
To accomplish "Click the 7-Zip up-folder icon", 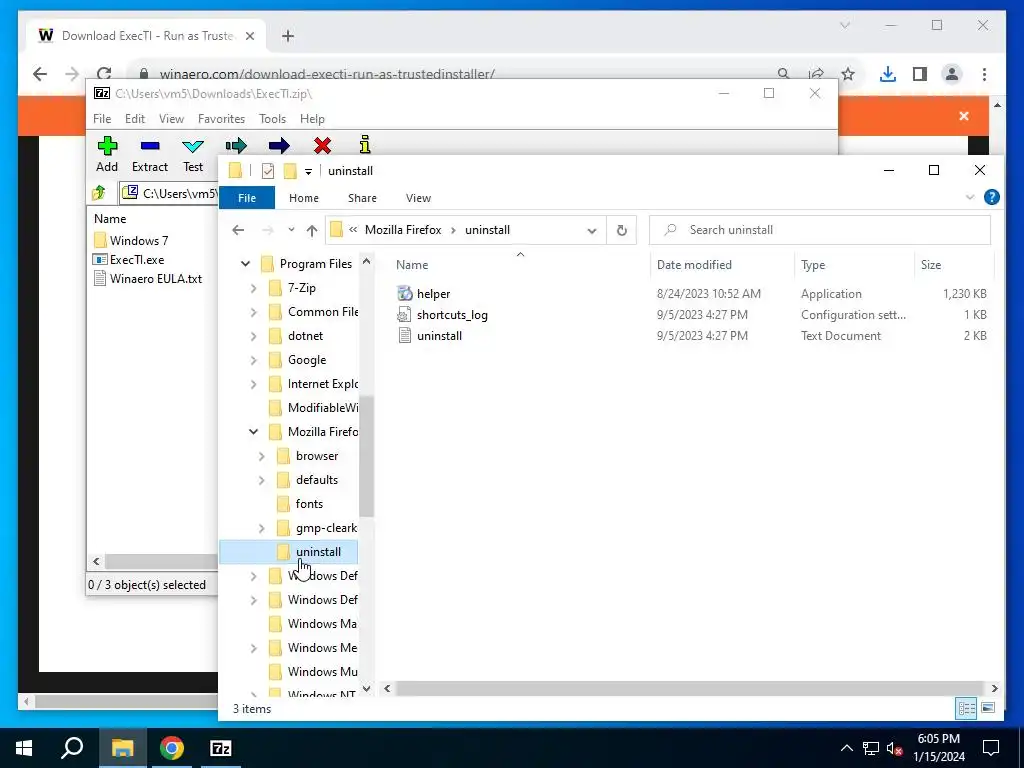I will 99,193.
